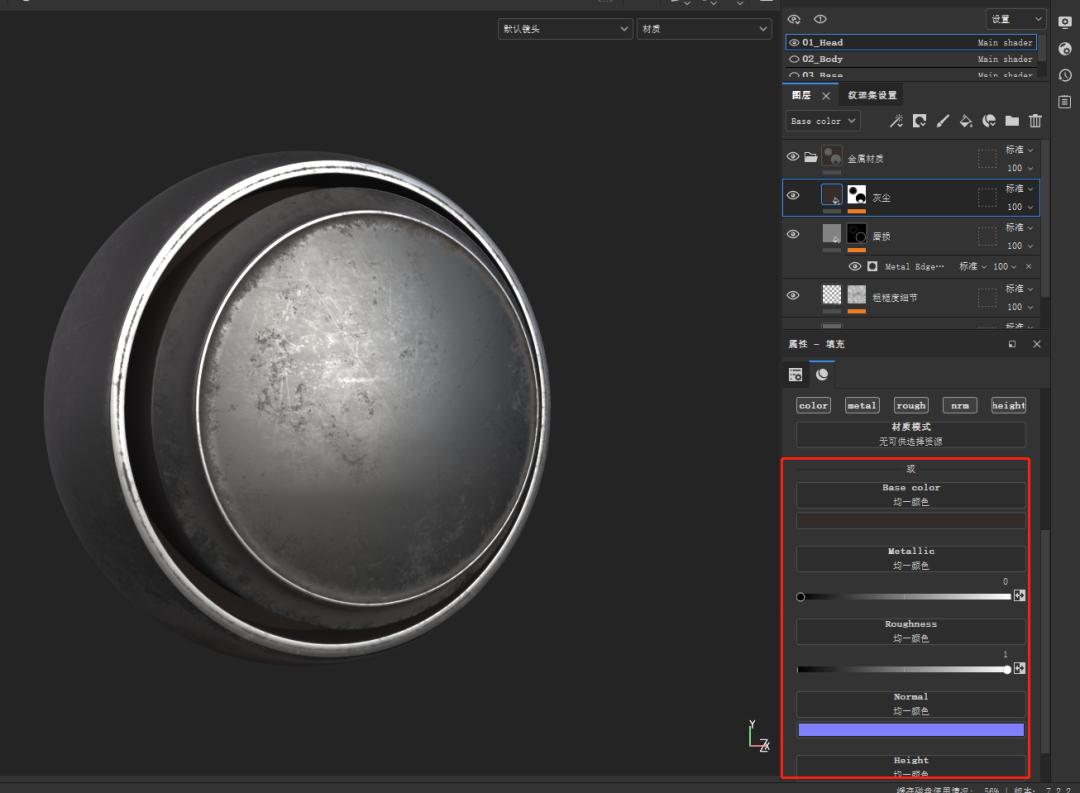Click first eye icon above texture set list
The width and height of the screenshot is (1080, 793).
(794, 19)
